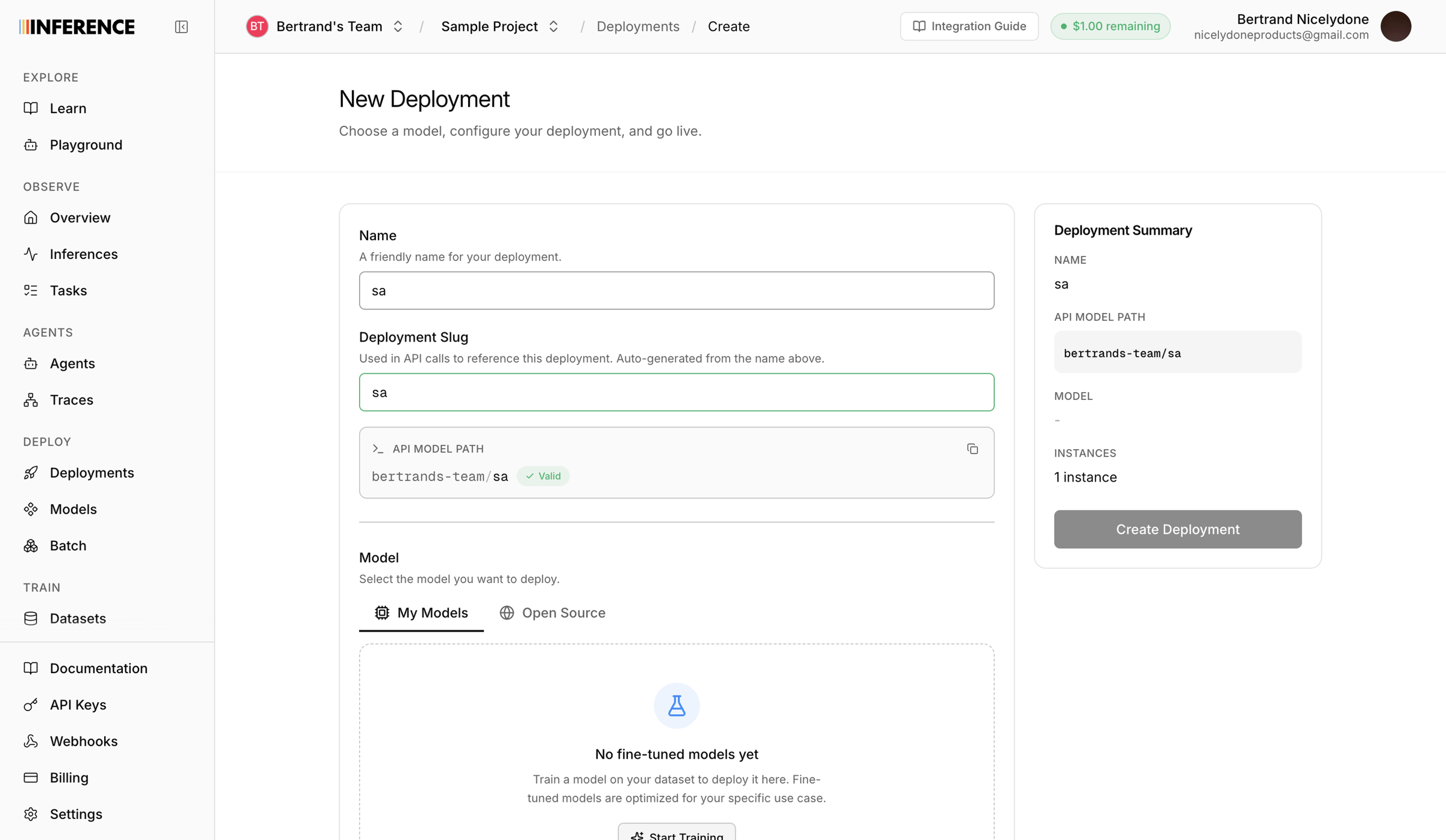Focus the Deployment Slug input field
The height and width of the screenshot is (840, 1446).
click(676, 392)
